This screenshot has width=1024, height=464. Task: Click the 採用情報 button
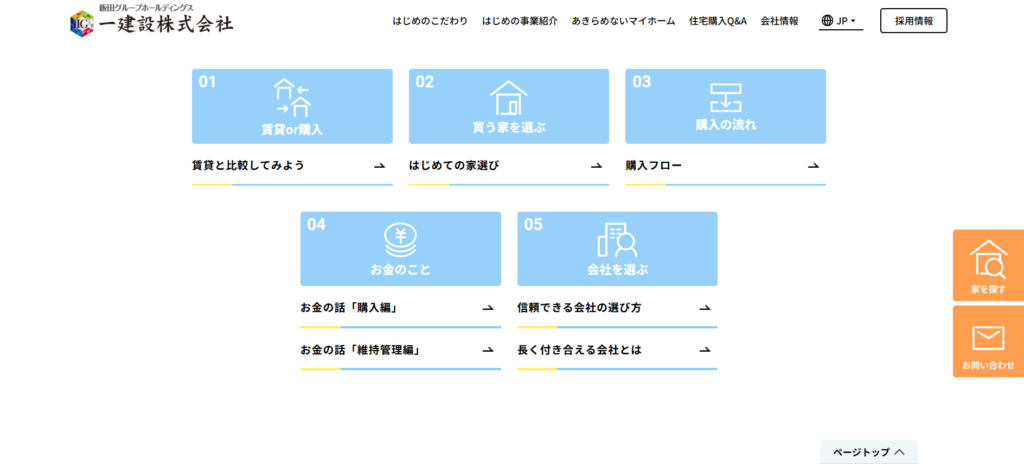click(913, 20)
